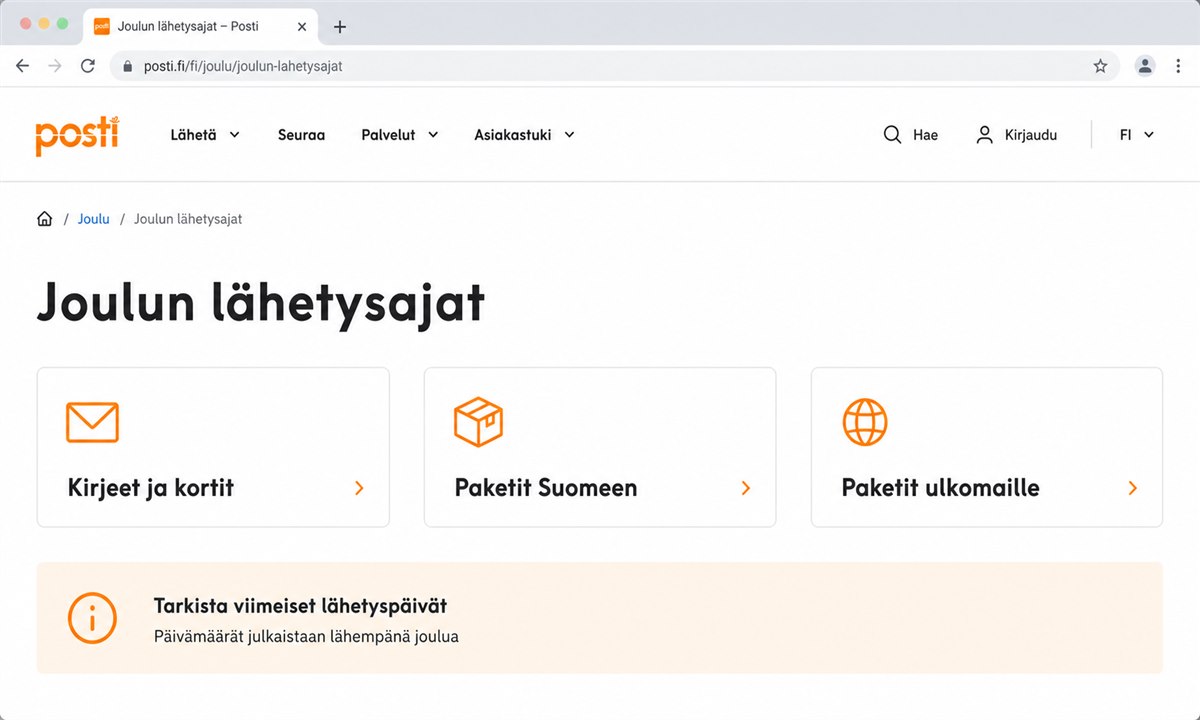Click the package box icon

[478, 421]
